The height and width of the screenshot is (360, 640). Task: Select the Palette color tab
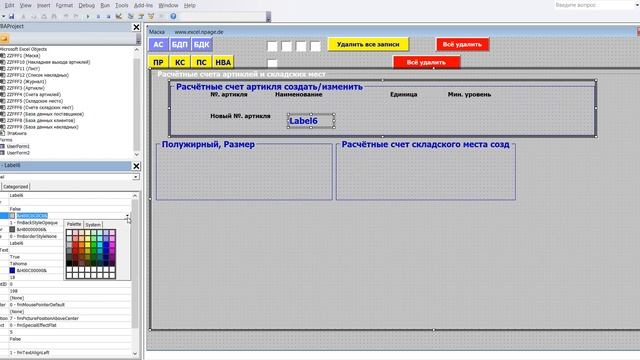point(74,224)
